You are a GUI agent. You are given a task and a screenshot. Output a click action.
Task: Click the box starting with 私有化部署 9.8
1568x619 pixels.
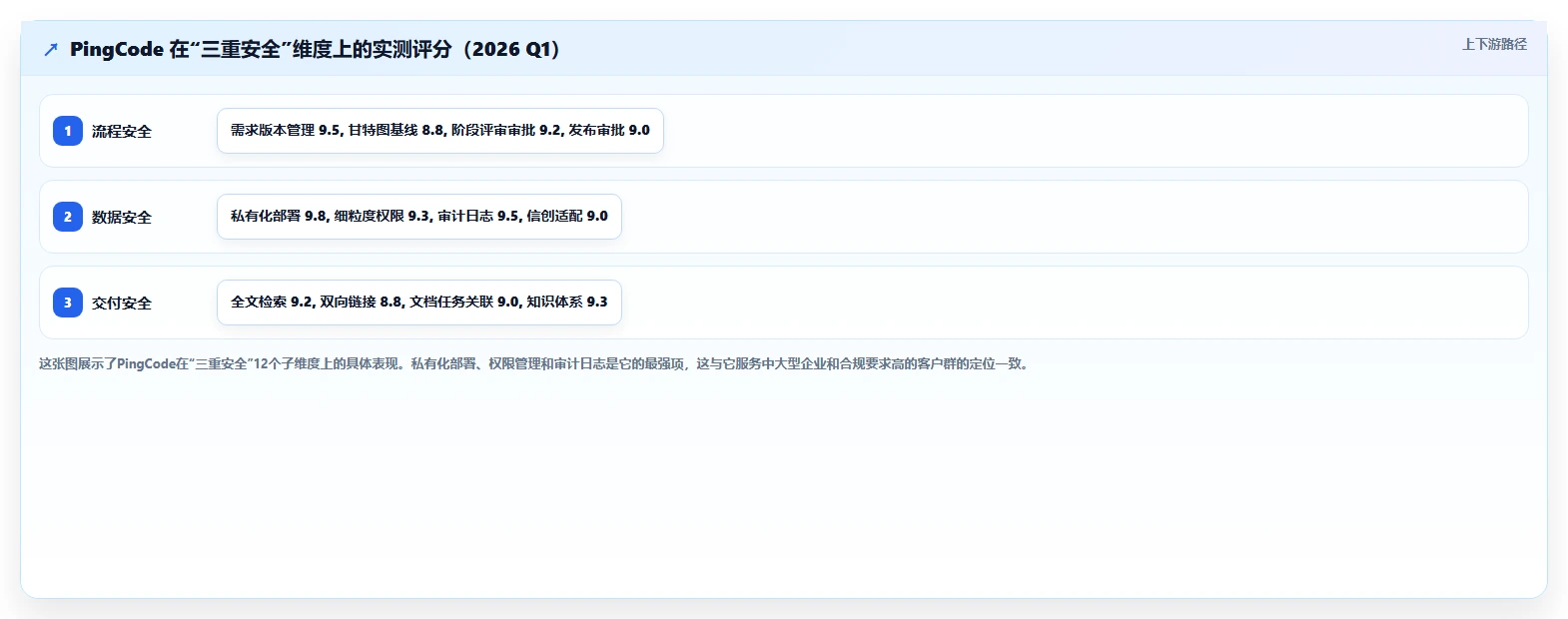(x=419, y=217)
